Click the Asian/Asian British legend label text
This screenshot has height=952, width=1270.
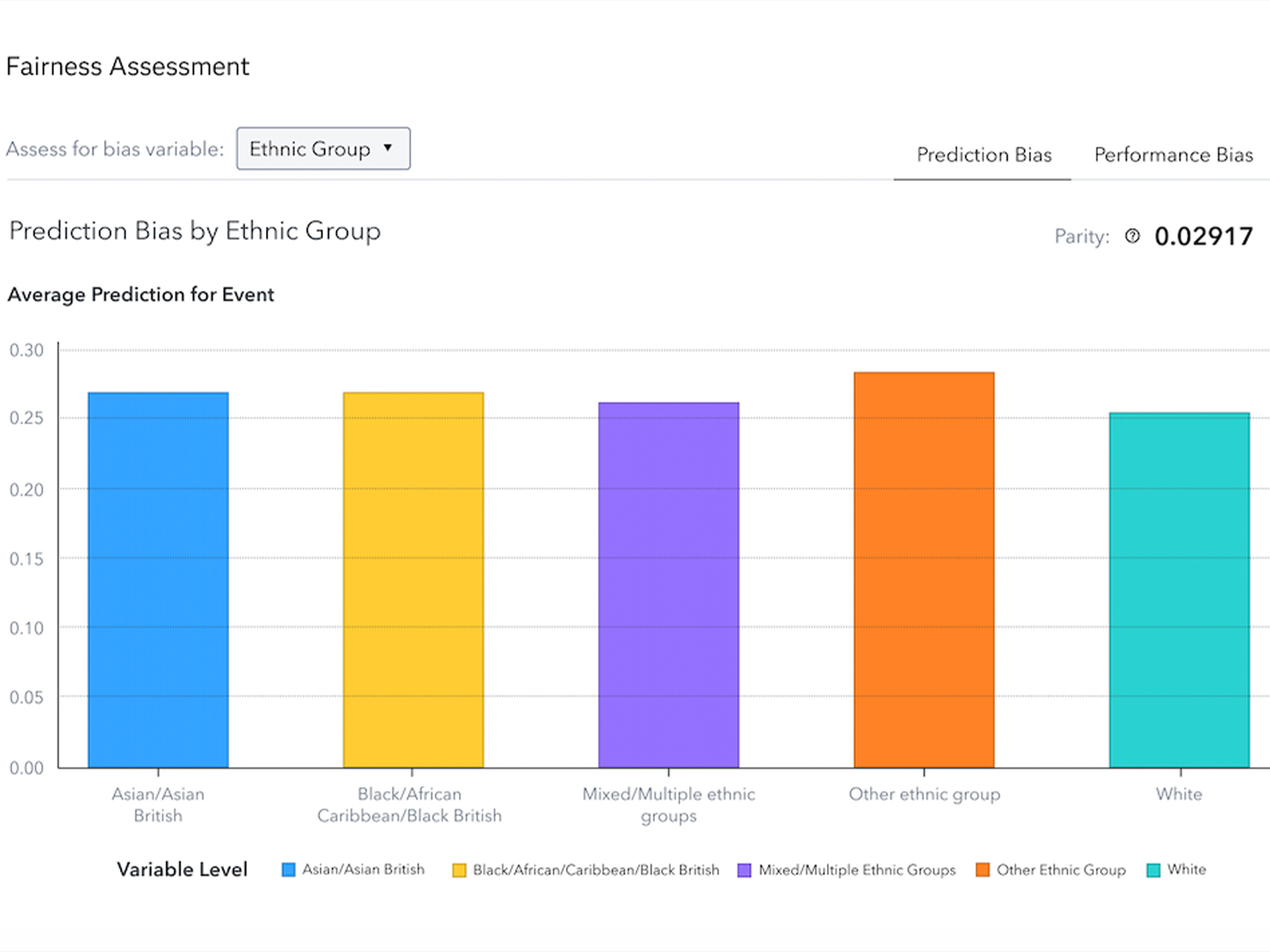pyautogui.click(x=363, y=869)
